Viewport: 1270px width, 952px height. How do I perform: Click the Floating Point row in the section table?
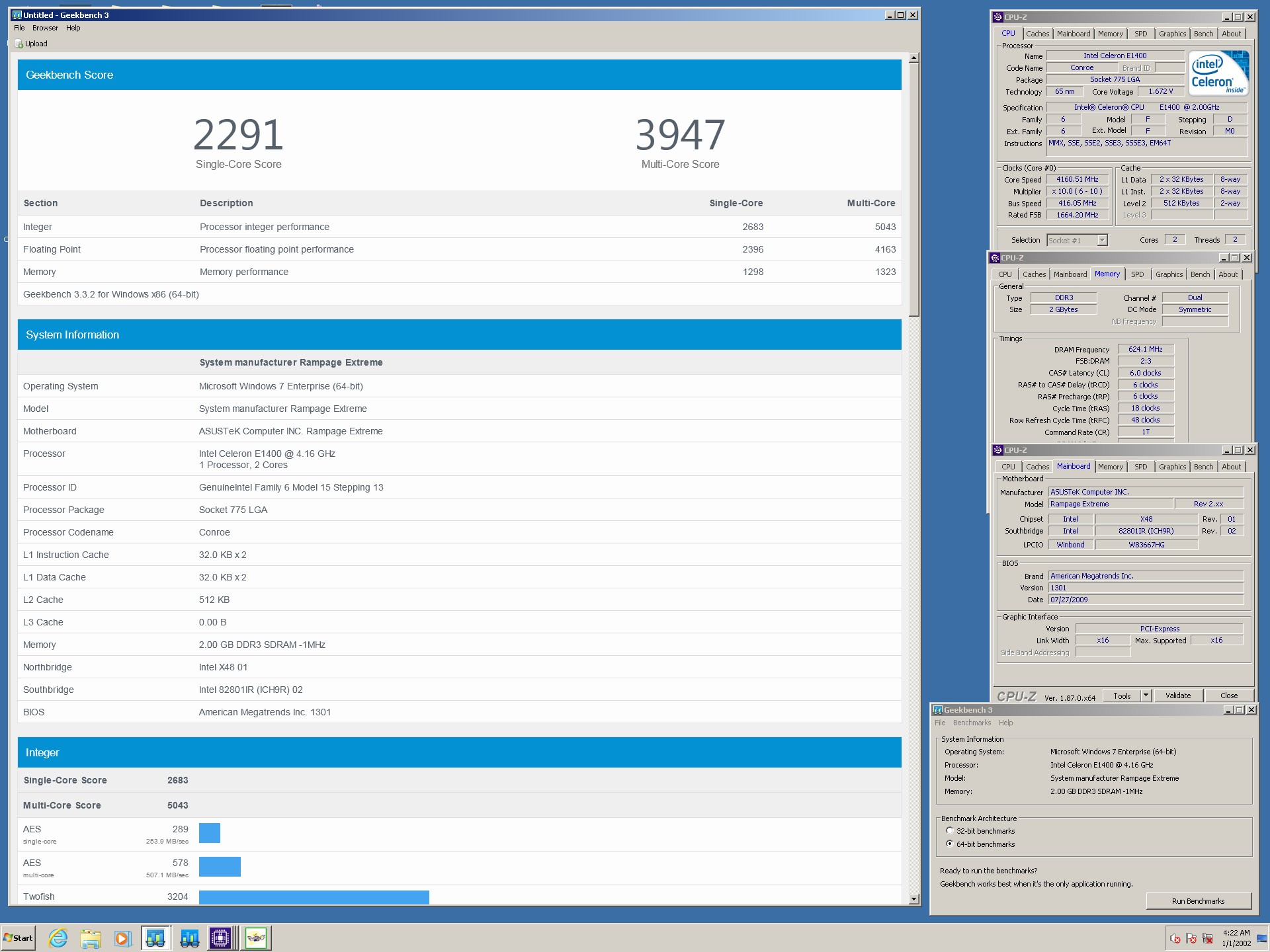(x=459, y=249)
